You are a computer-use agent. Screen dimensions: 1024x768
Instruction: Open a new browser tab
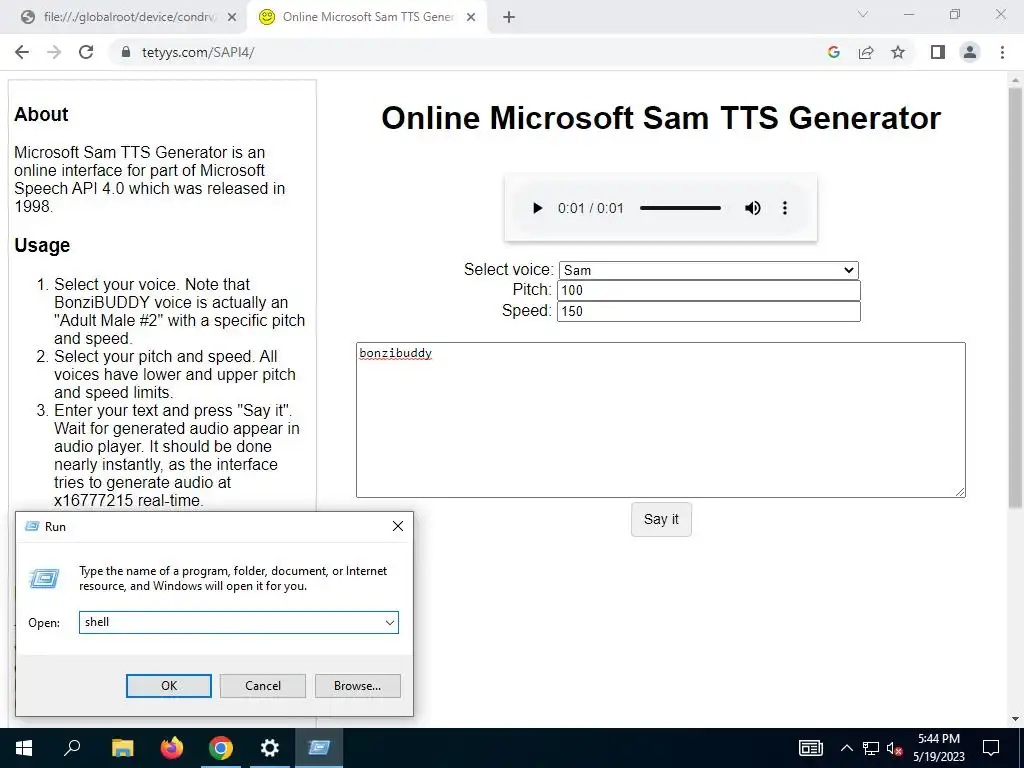coord(509,18)
